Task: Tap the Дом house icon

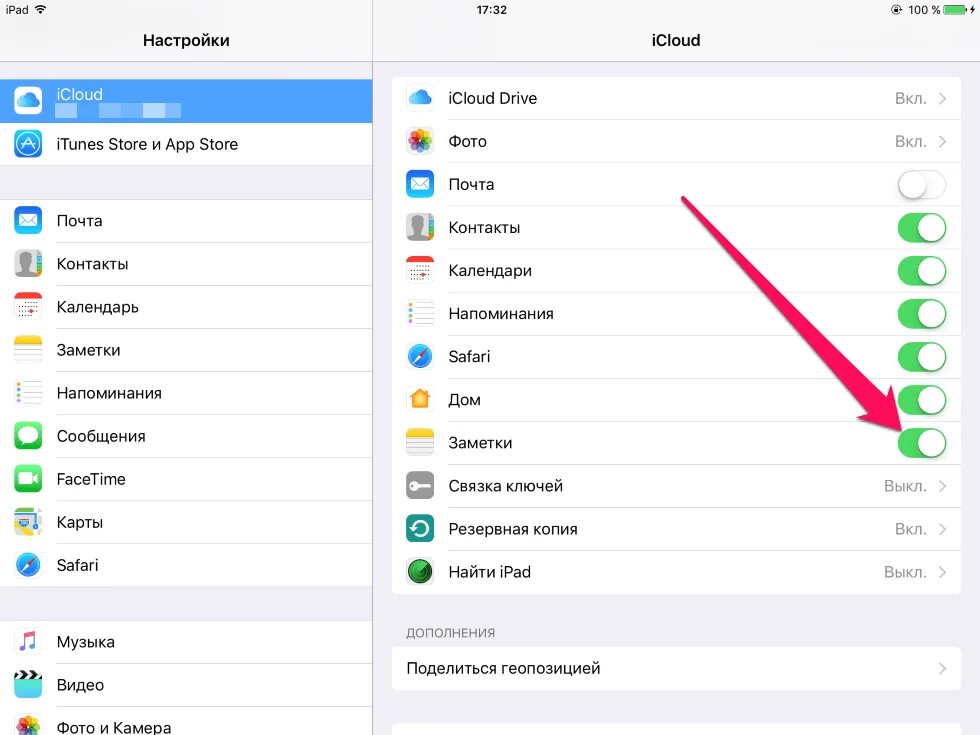Action: [420, 399]
